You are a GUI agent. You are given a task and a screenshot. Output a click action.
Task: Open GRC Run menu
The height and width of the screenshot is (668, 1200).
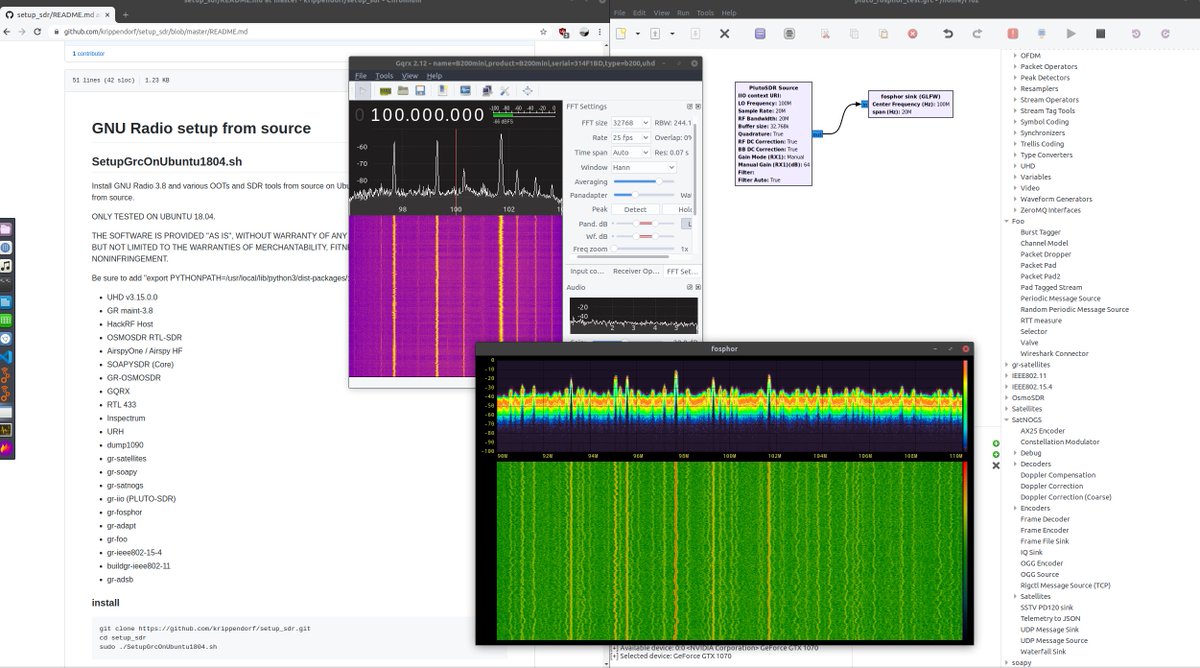[x=683, y=13]
